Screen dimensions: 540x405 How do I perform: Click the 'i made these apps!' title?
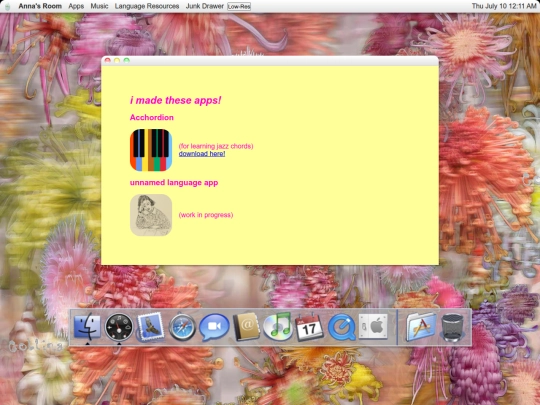click(x=176, y=100)
